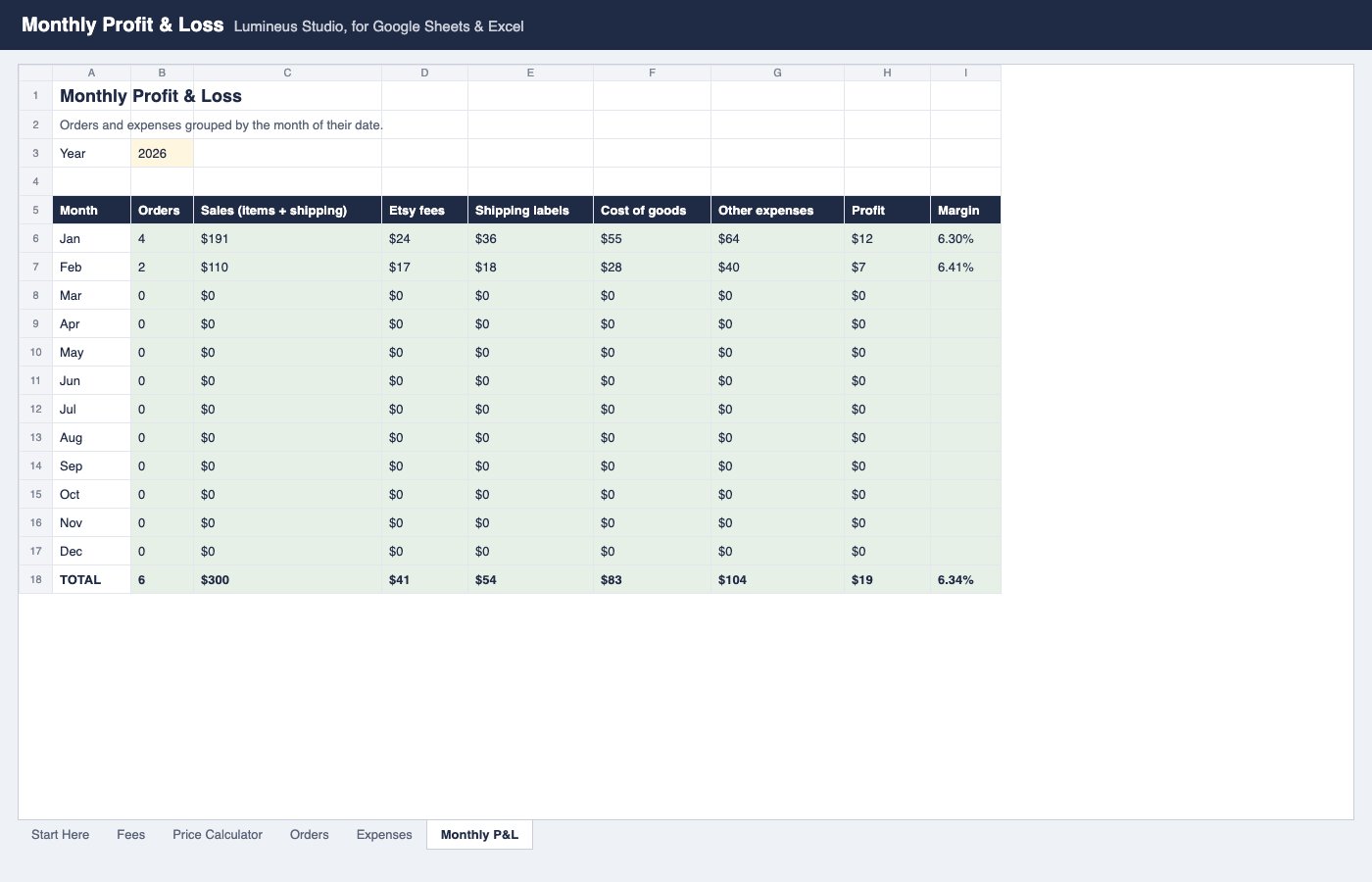Click the Month column header cell
Screen dimensions: 1372x882
click(91, 210)
